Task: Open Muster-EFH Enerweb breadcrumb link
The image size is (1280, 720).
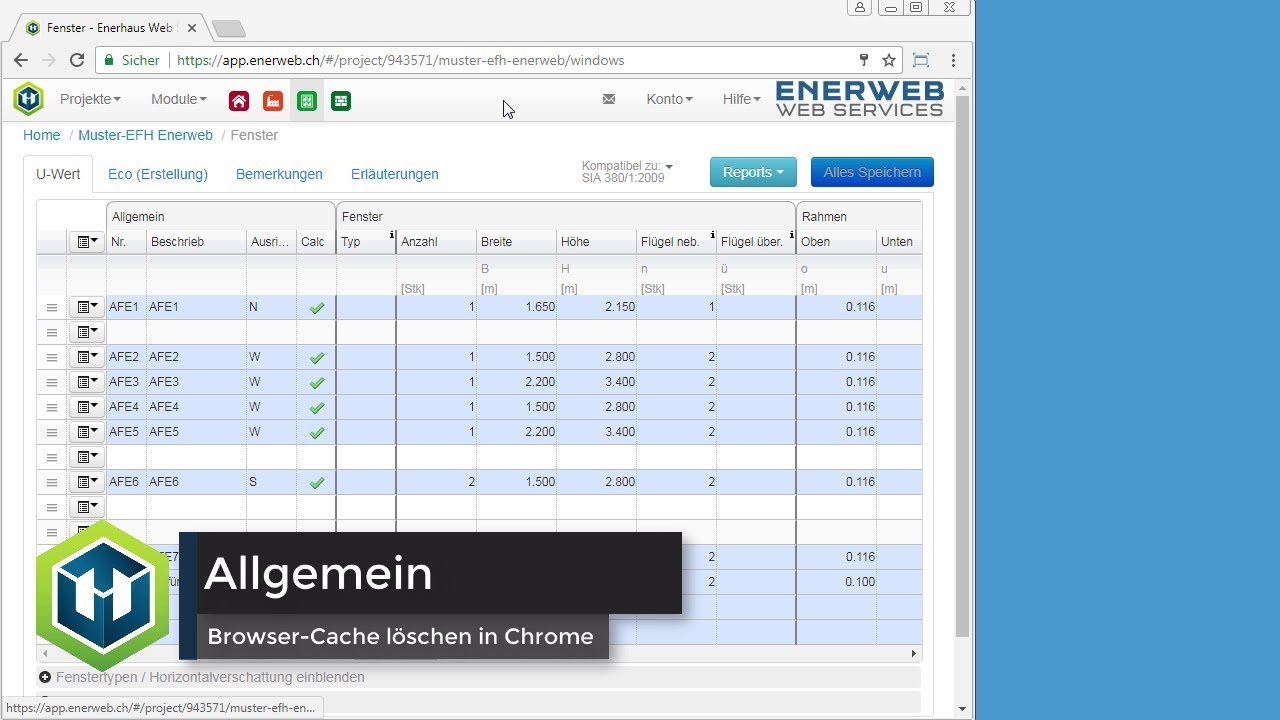Action: coord(146,135)
